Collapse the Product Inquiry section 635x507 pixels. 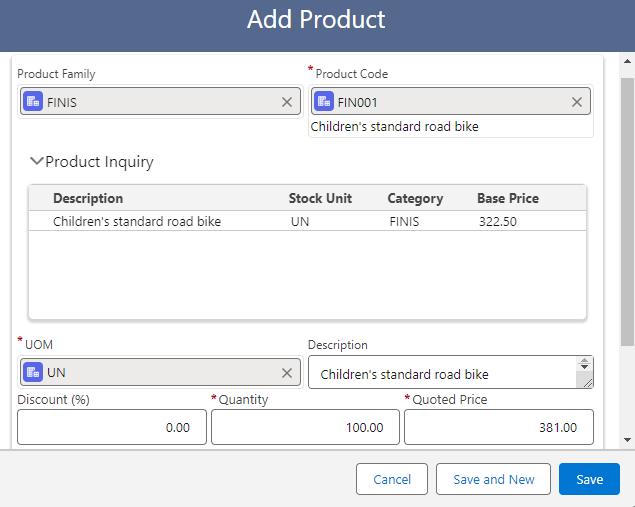[x=37, y=161]
